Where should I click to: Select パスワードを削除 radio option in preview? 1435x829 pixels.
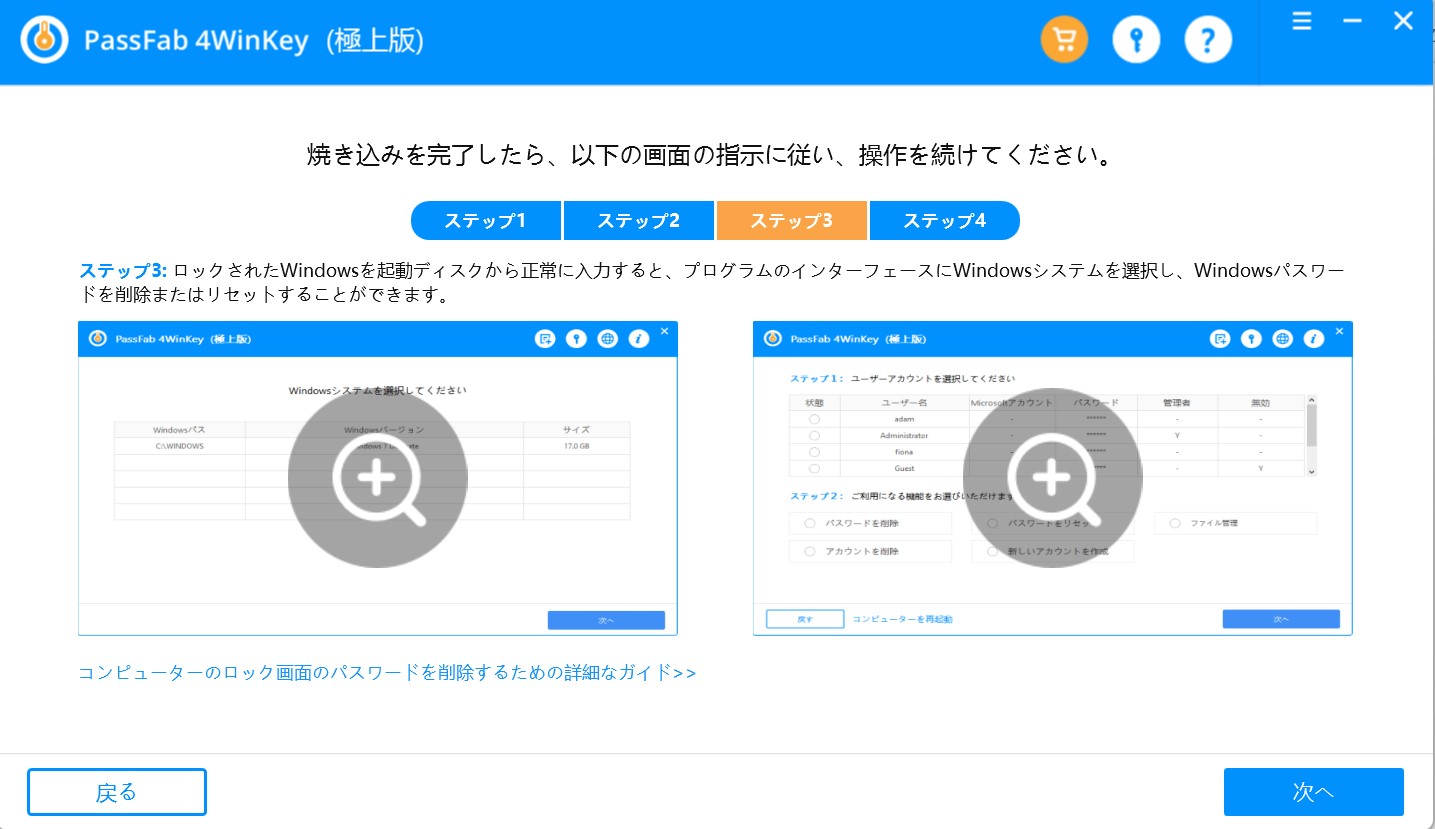click(x=810, y=523)
